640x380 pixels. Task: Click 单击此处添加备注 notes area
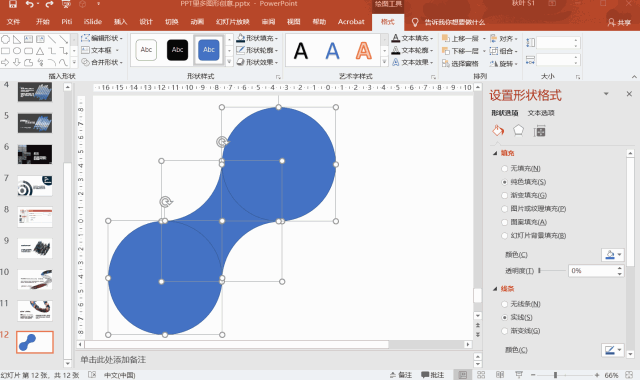tap(113, 360)
